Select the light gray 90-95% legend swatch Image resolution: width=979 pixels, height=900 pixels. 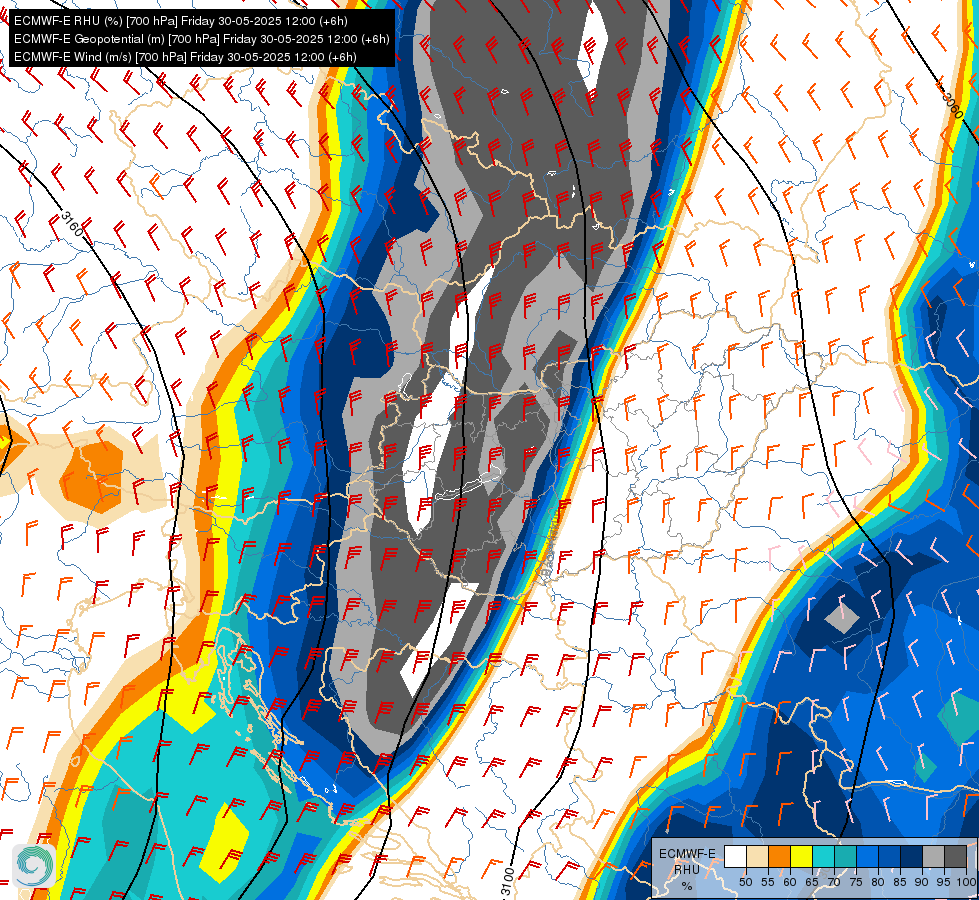pos(932,856)
